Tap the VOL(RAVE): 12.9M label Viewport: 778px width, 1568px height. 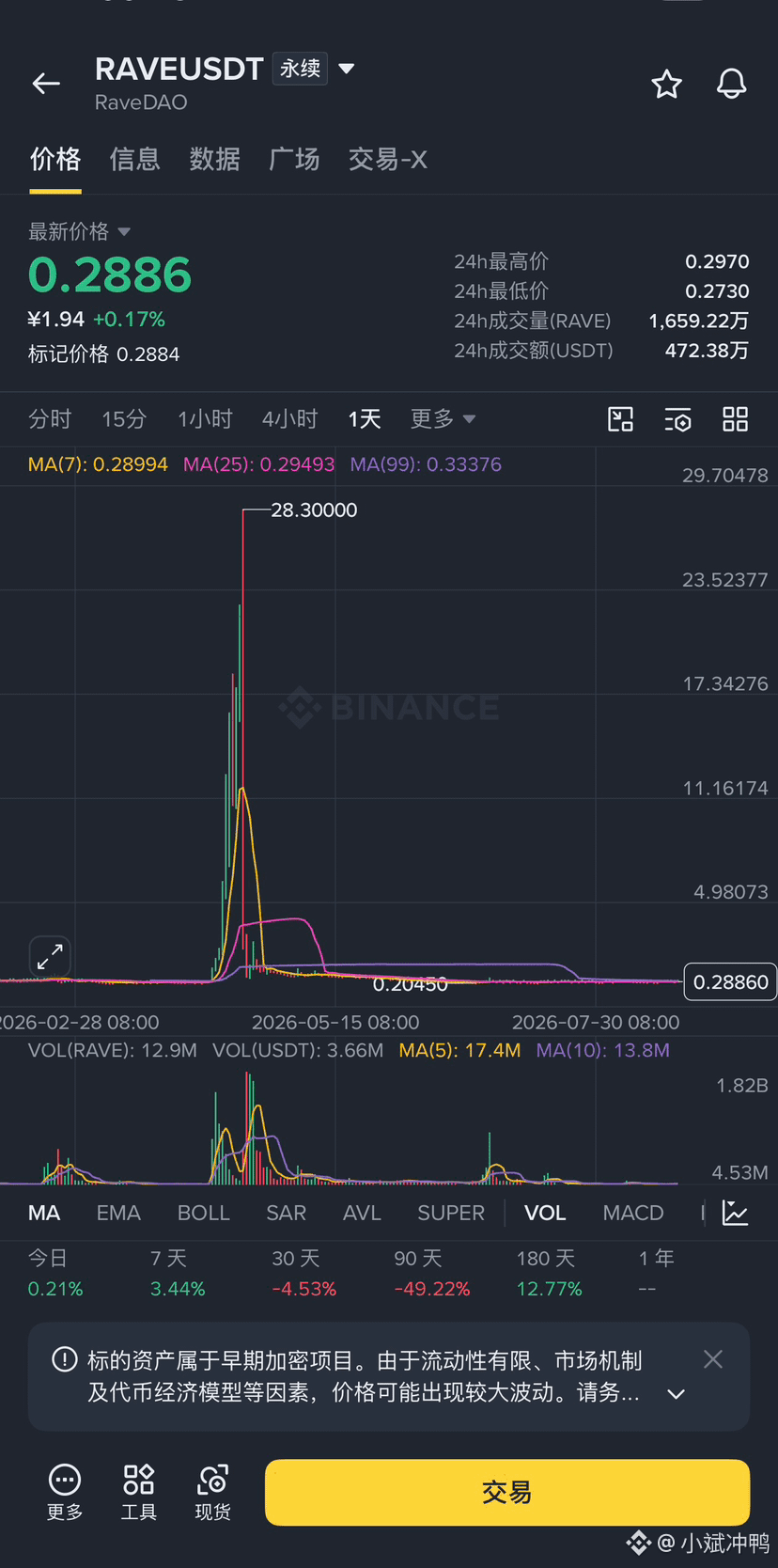pos(113,1050)
